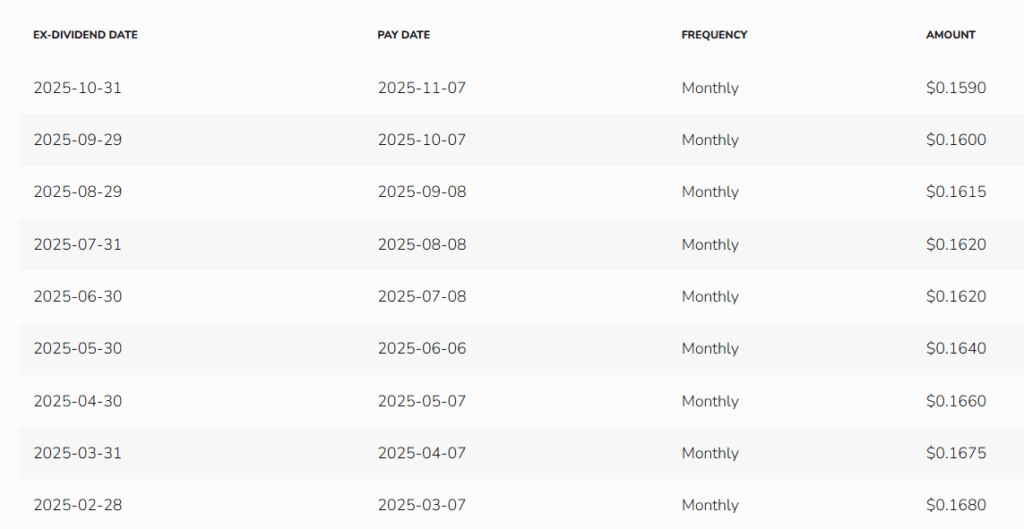Select the $0.1675 amount cell
This screenshot has height=529, width=1024.
[x=956, y=453]
